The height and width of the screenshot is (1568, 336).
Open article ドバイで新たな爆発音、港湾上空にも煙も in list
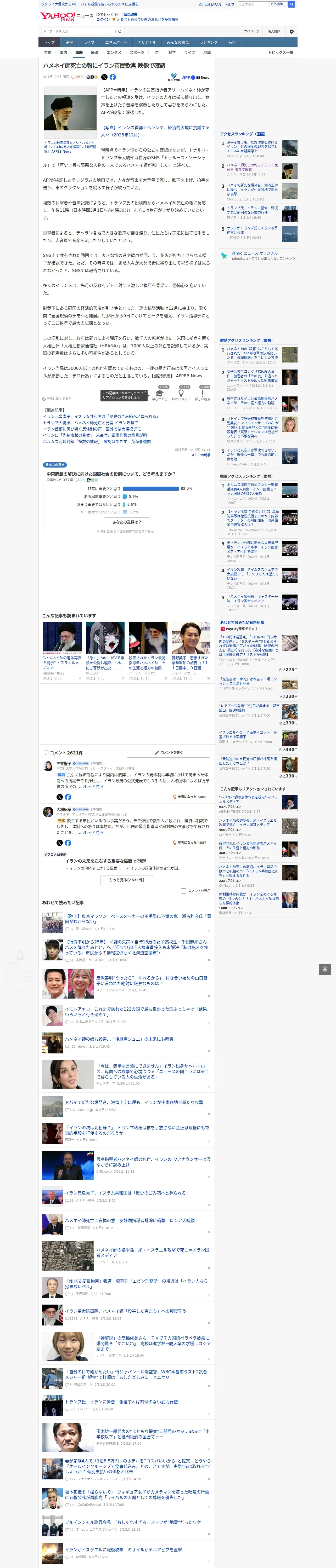(x=134, y=1102)
